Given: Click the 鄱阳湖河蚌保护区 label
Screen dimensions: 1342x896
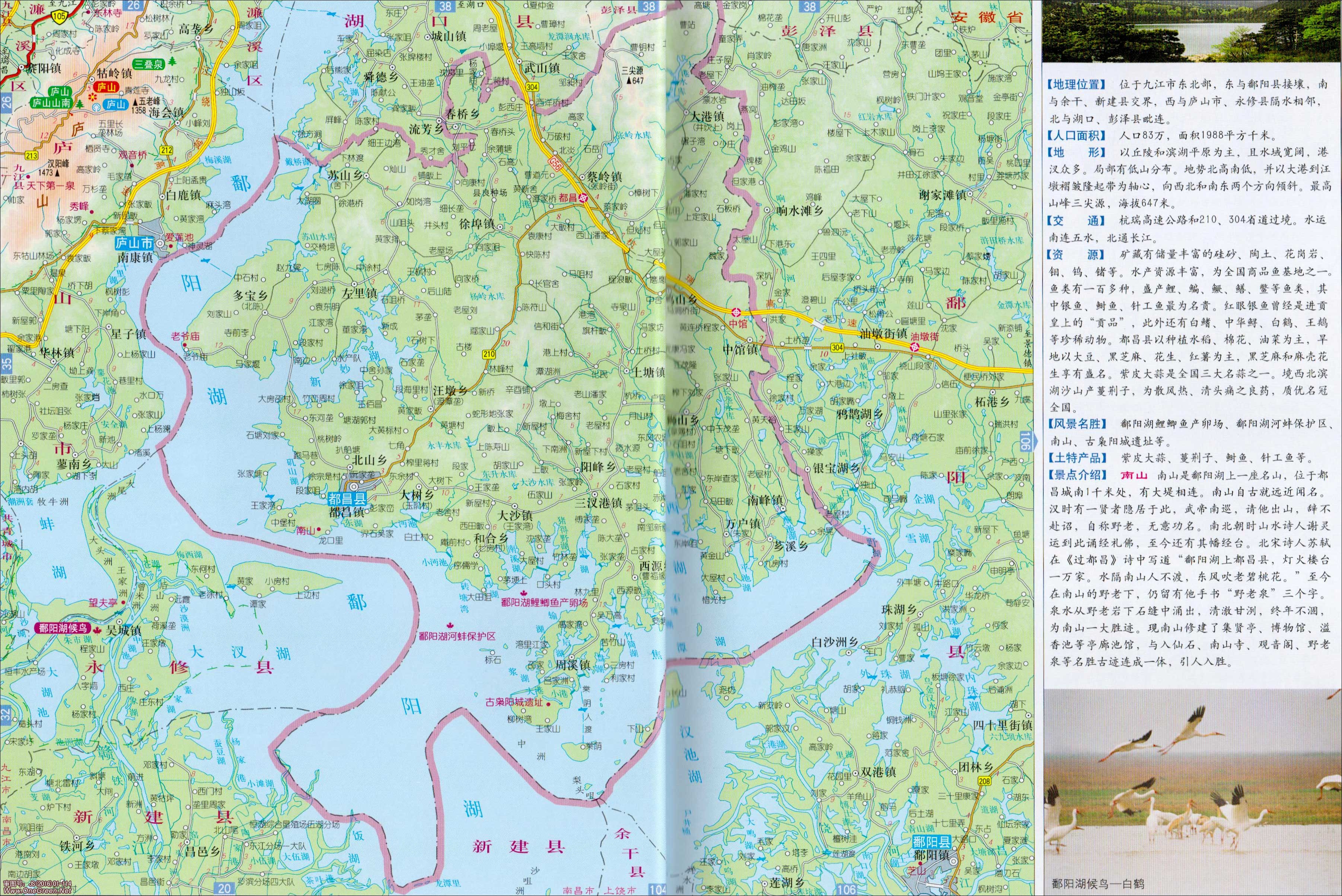Looking at the screenshot, I should pyautogui.click(x=457, y=636).
